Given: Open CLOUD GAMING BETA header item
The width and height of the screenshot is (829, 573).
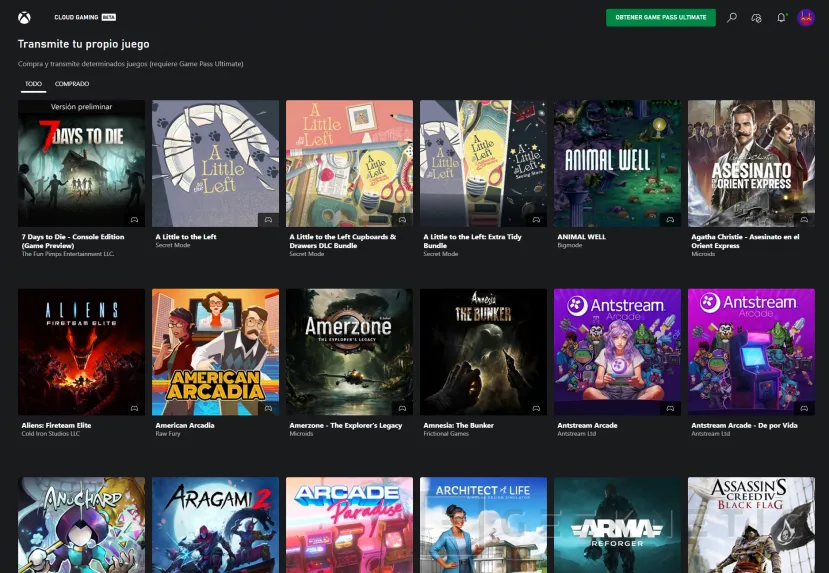Looking at the screenshot, I should [x=85, y=17].
